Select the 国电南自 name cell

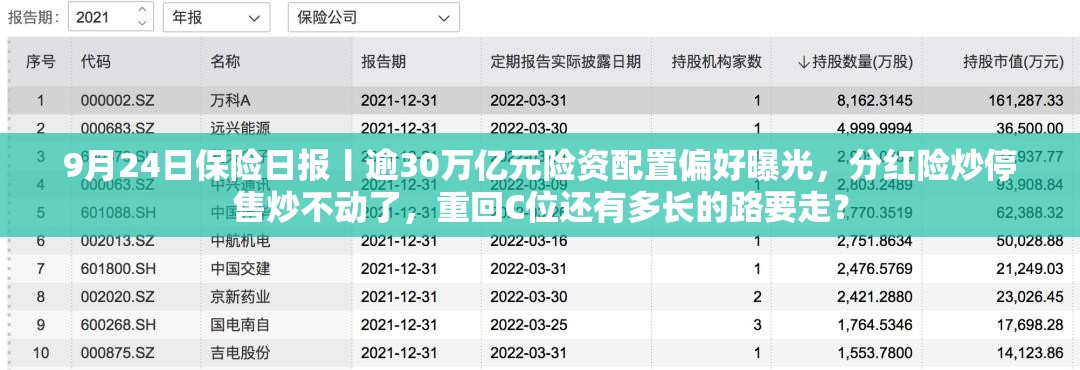(x=240, y=325)
